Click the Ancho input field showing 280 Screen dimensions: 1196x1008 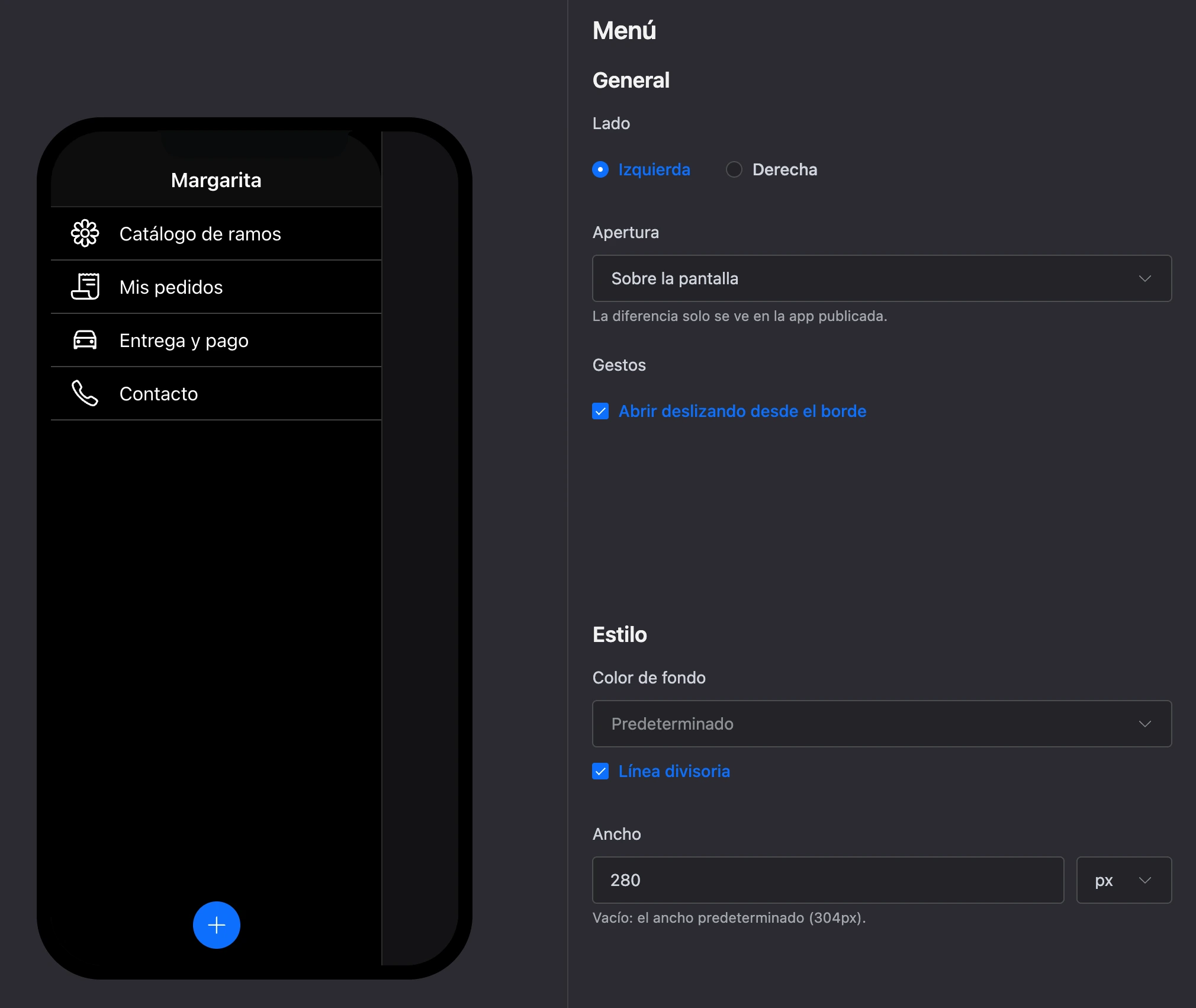point(828,880)
